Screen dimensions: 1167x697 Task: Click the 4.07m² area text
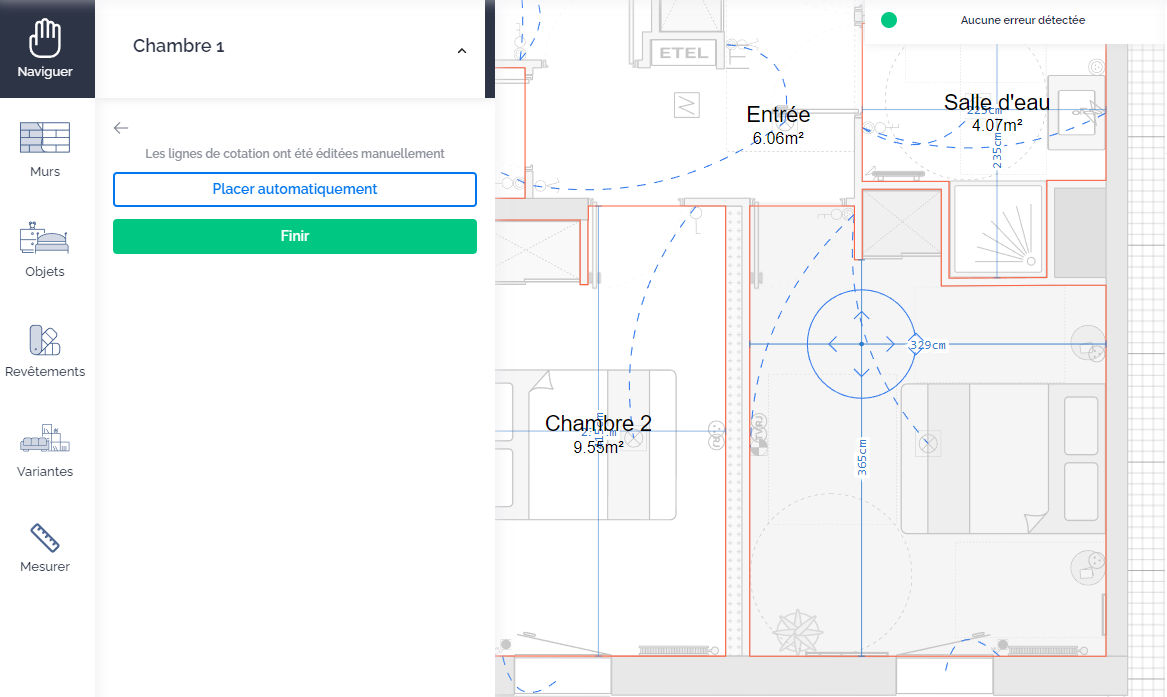tap(997, 125)
